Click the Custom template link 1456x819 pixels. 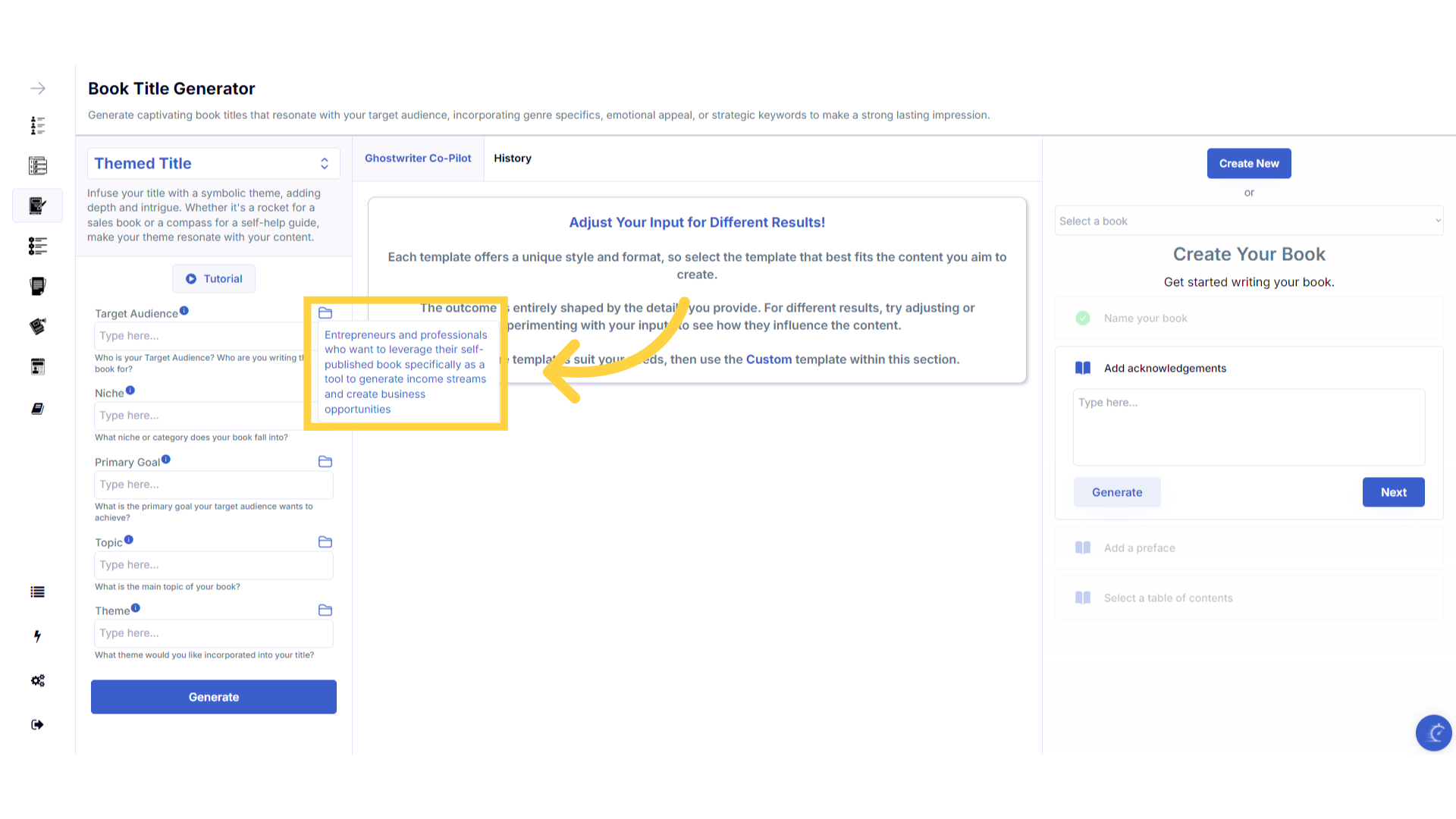(x=768, y=359)
